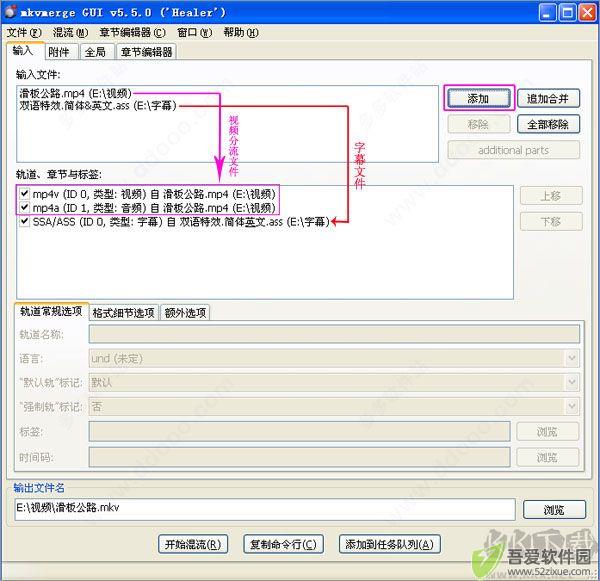The width and height of the screenshot is (600, 581).
Task: Switch to the 附件 tab
Action: [61, 52]
